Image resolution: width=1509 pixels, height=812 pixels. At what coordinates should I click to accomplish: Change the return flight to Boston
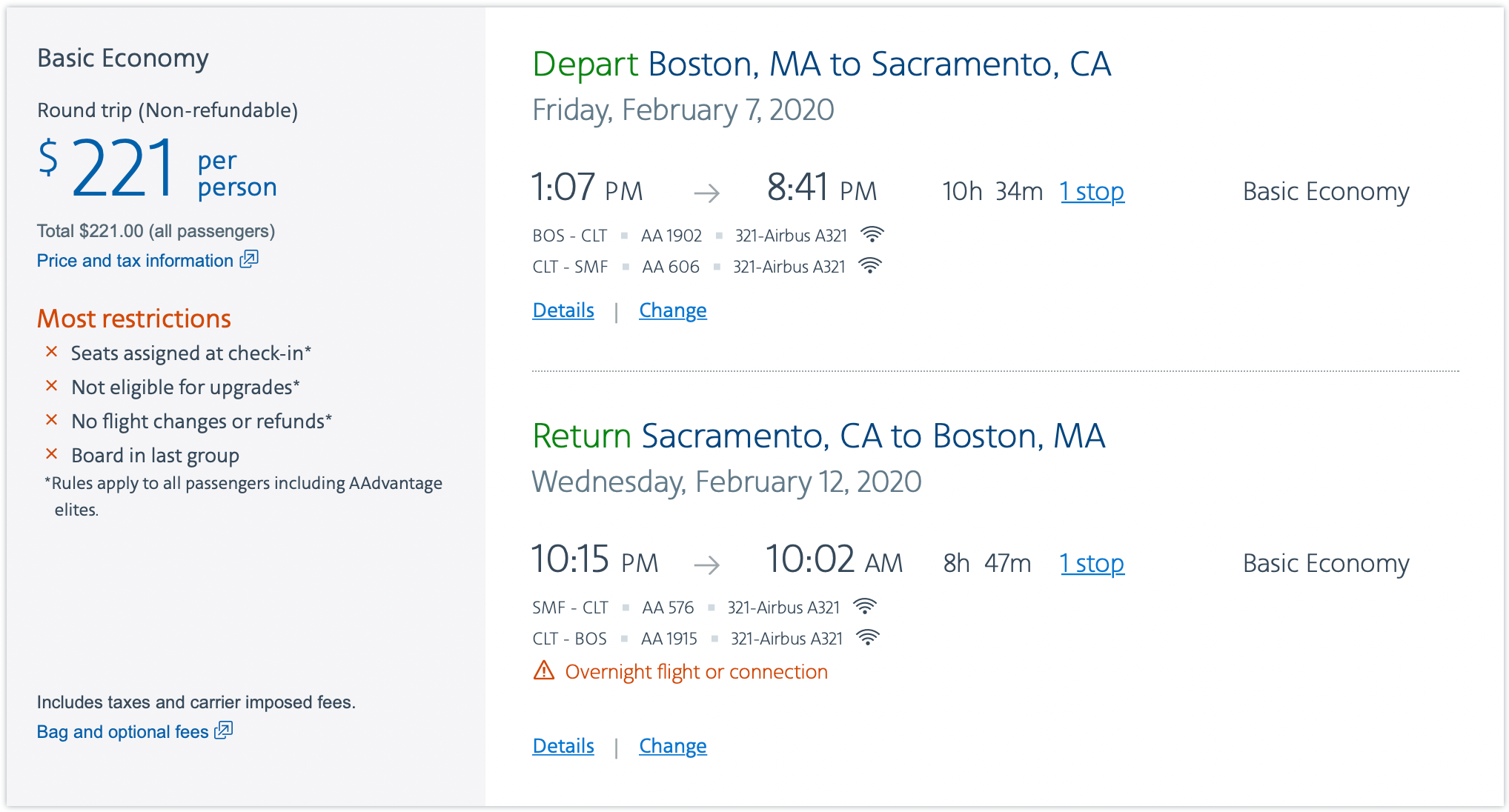click(673, 746)
